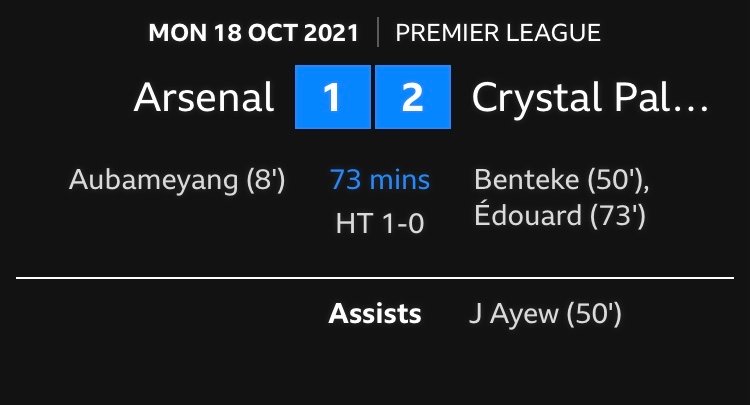Click the PREMIER LEAGUE competition label
This screenshot has height=405, width=750.
click(498, 33)
